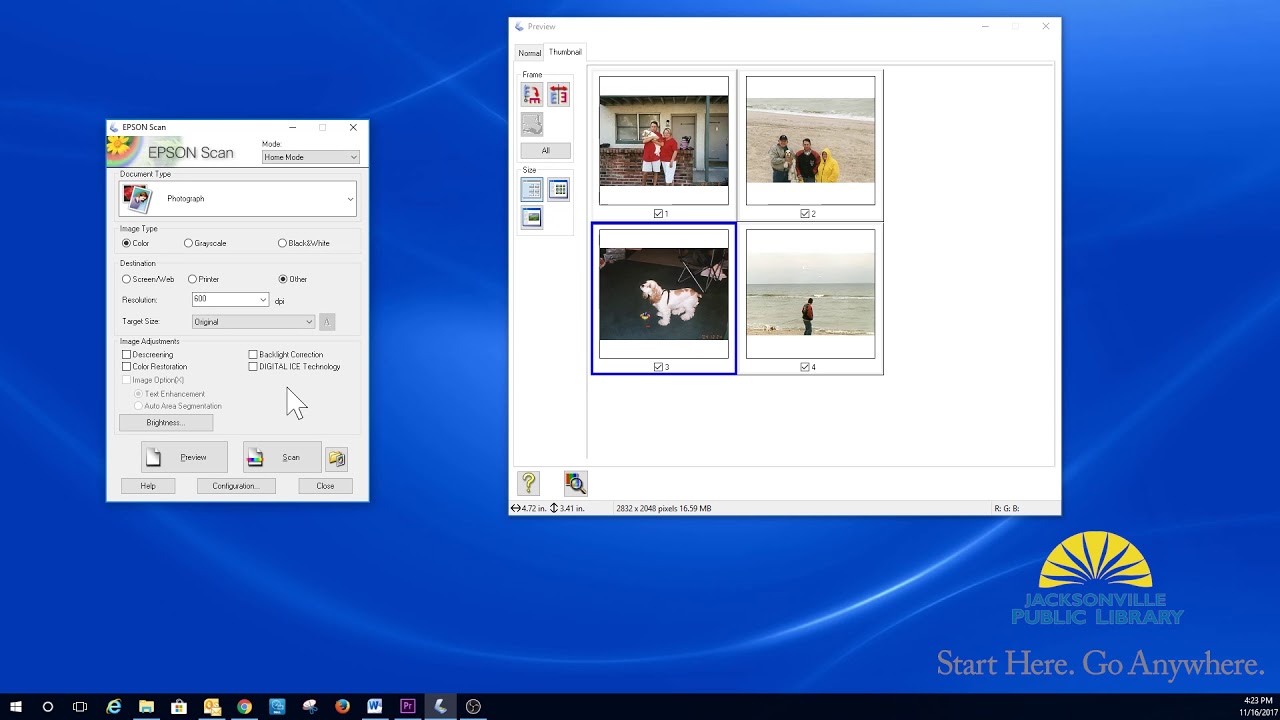Click the All frames button
The image size is (1280, 720).
[x=545, y=151]
